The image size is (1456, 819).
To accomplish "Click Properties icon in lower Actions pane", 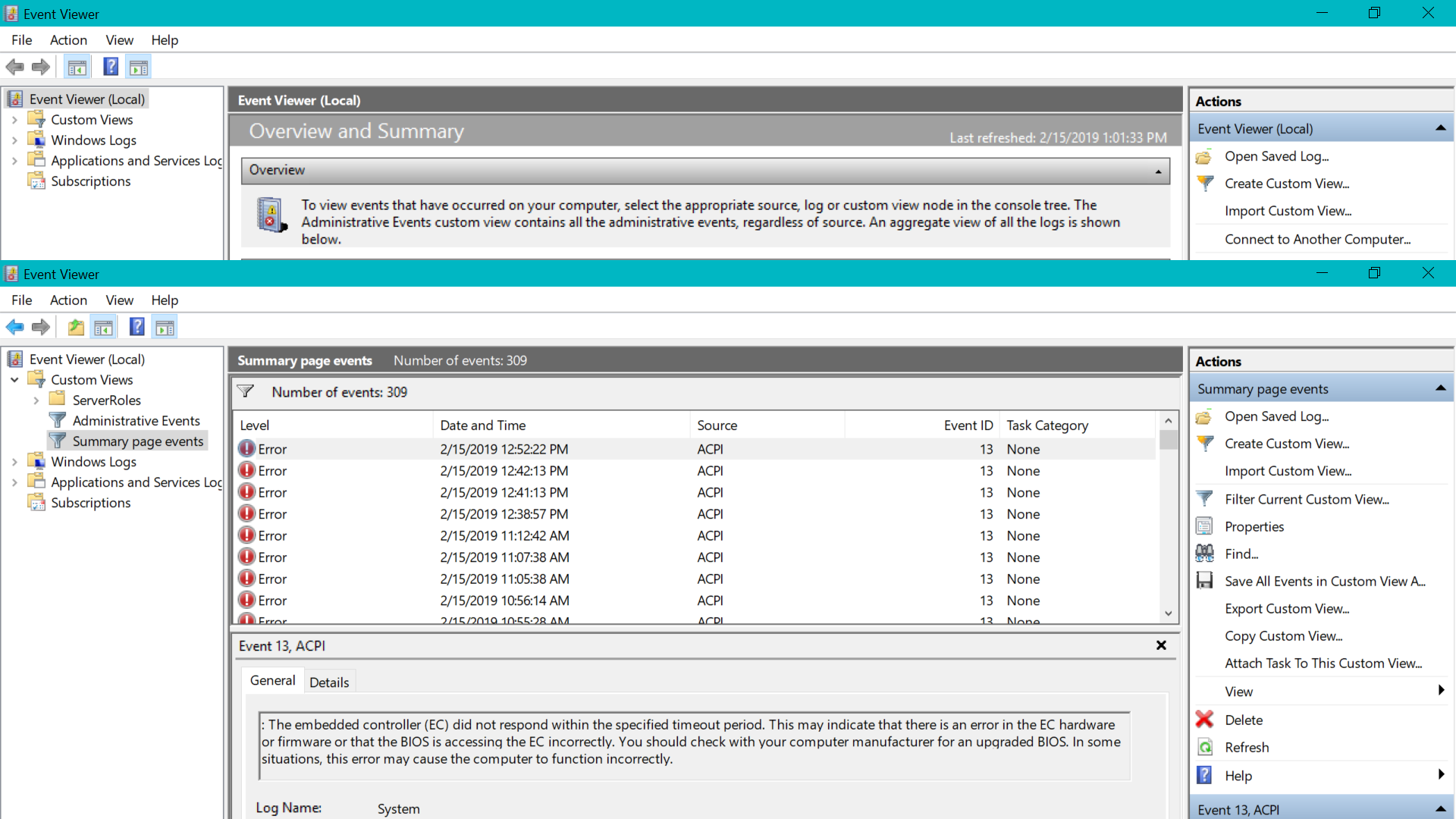I will 1204,526.
